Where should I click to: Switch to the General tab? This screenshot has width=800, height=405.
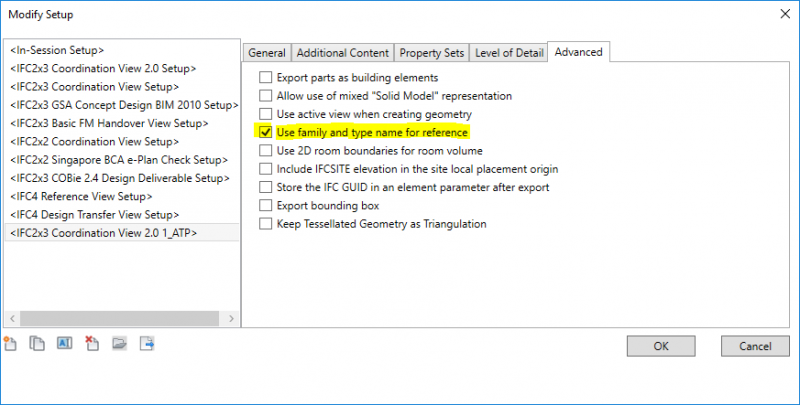pyautogui.click(x=267, y=53)
